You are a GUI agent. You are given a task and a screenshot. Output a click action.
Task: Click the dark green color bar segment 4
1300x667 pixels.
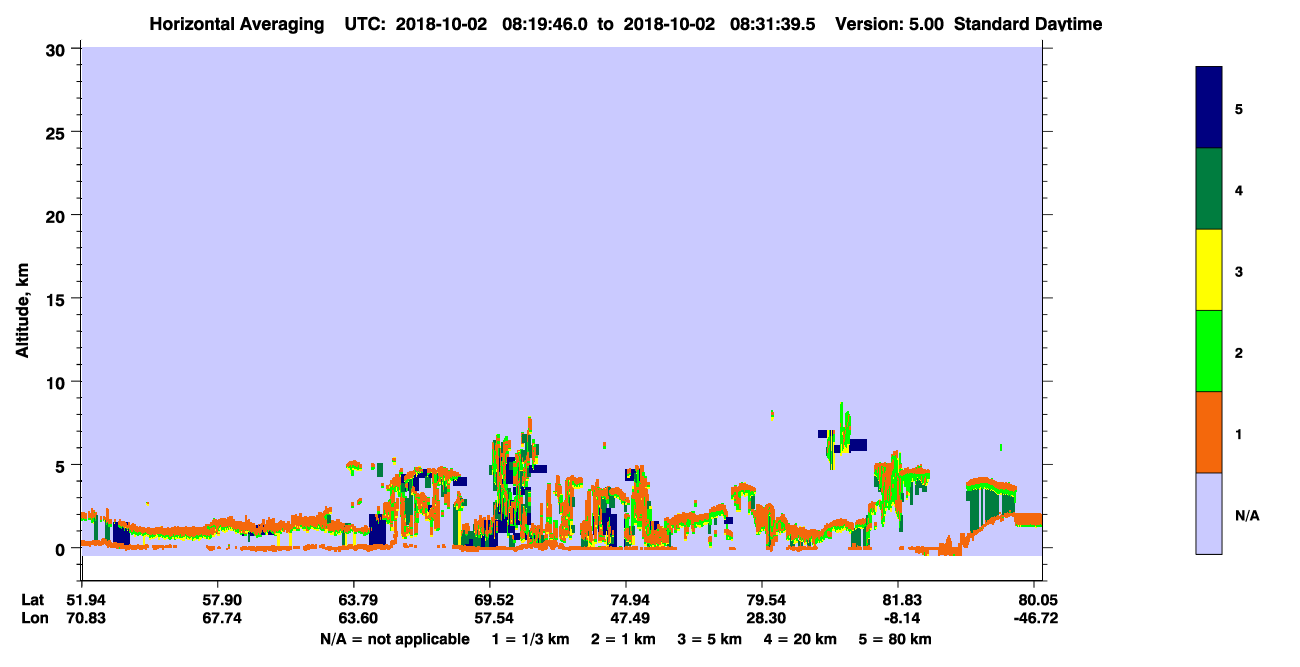point(1209,189)
